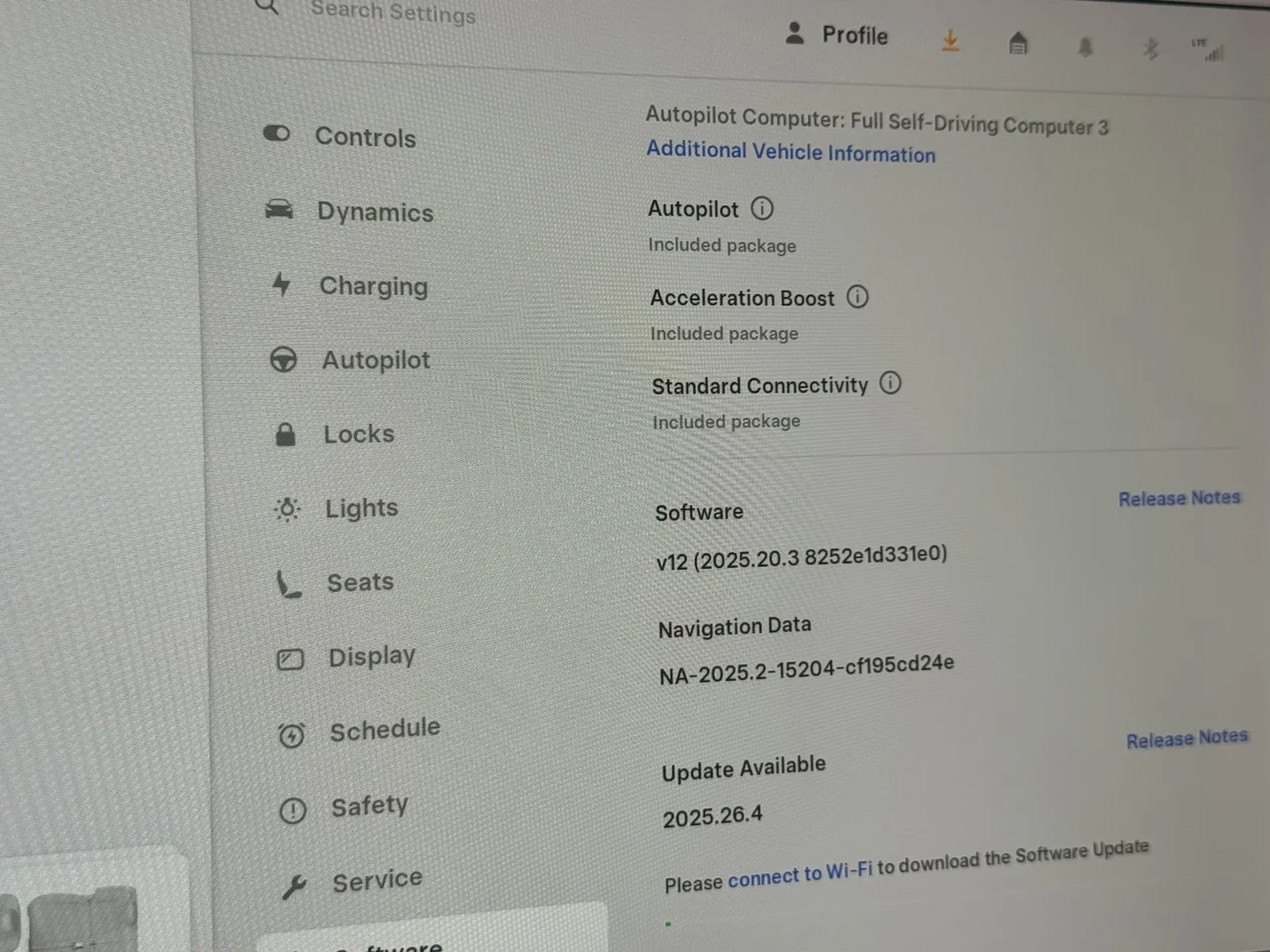Tap the Display screen icon
Screen dimensions: 1270x952
coord(290,659)
